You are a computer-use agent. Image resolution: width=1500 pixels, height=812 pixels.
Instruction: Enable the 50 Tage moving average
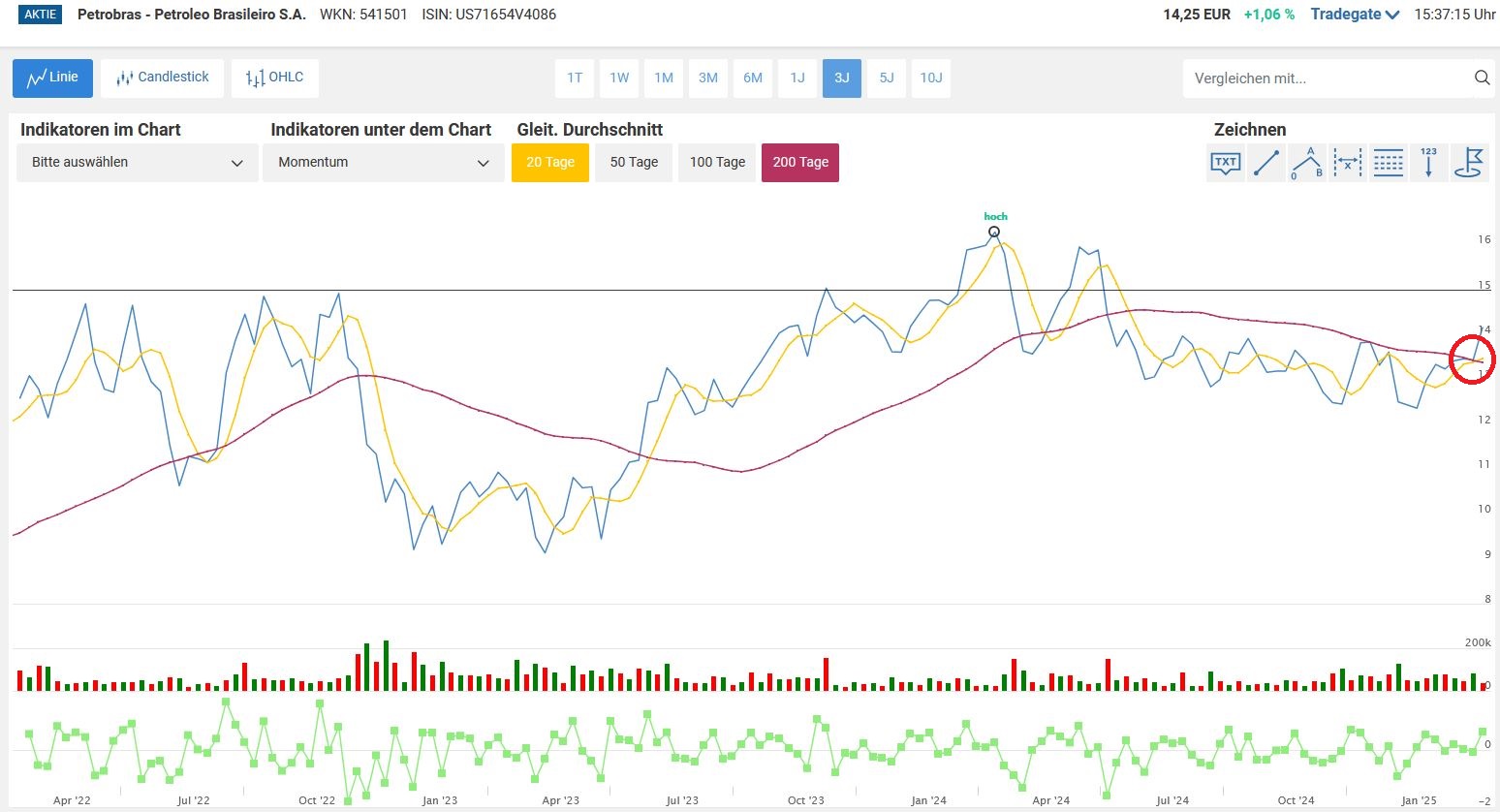[634, 163]
